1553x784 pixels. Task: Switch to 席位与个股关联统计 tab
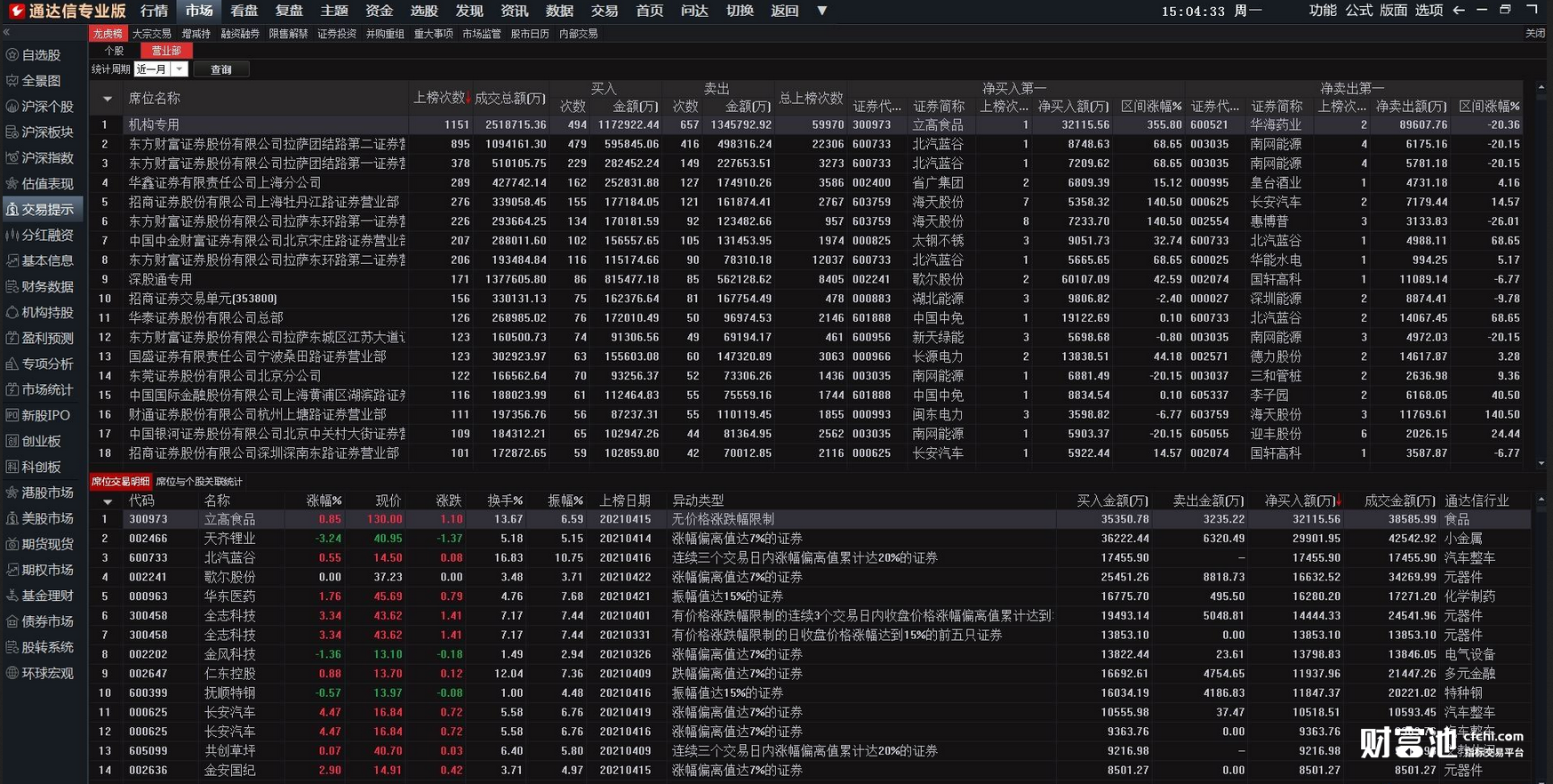pos(199,482)
